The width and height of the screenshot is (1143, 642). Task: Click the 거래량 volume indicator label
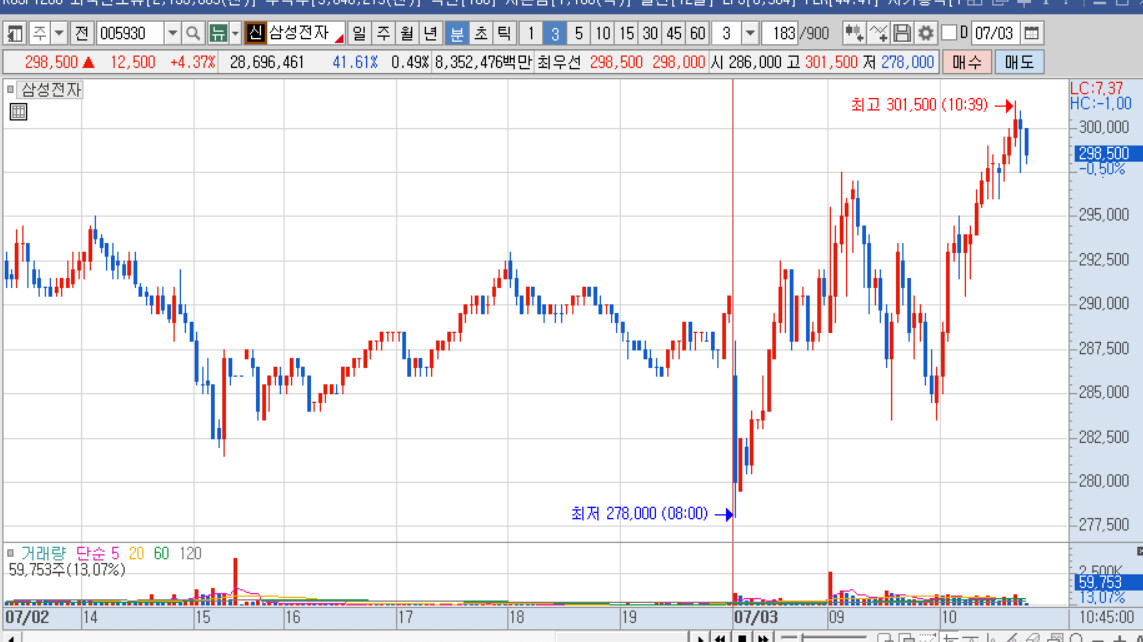click(43, 554)
